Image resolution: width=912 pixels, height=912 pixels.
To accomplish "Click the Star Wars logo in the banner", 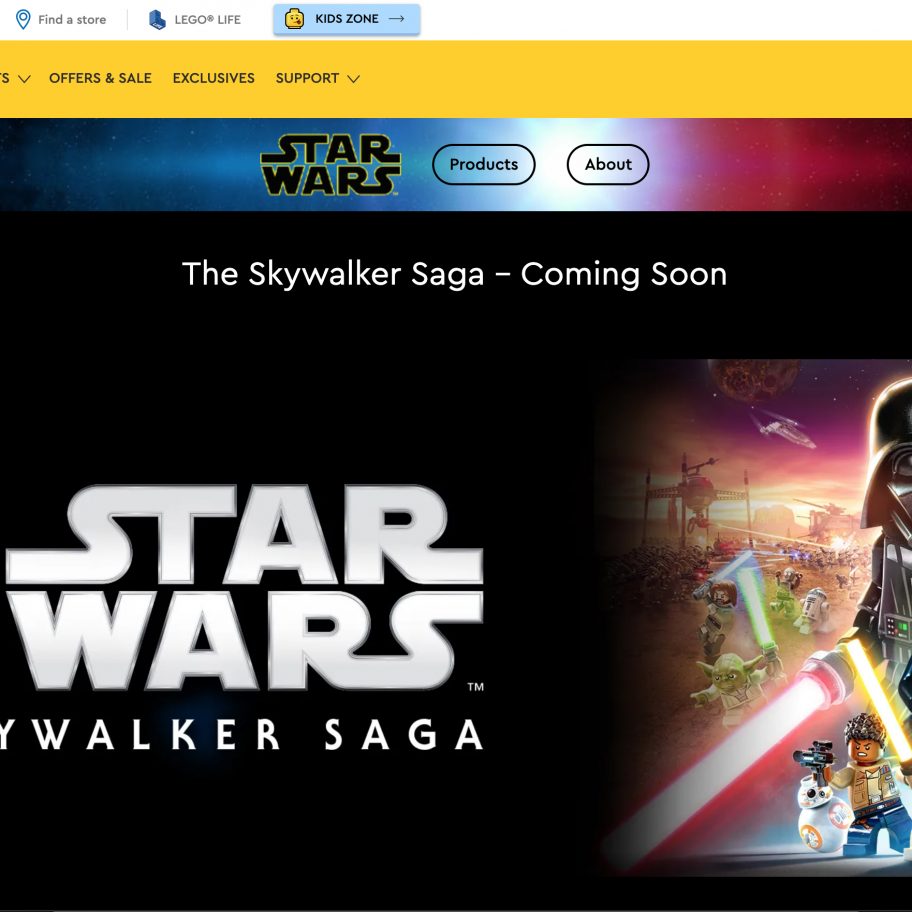I will pyautogui.click(x=330, y=165).
